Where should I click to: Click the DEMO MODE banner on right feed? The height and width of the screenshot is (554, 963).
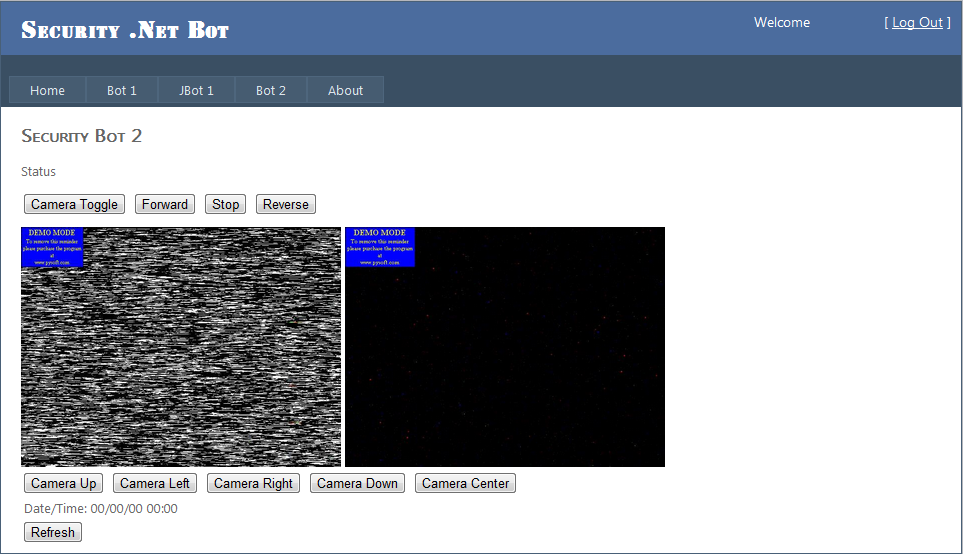(x=380, y=247)
